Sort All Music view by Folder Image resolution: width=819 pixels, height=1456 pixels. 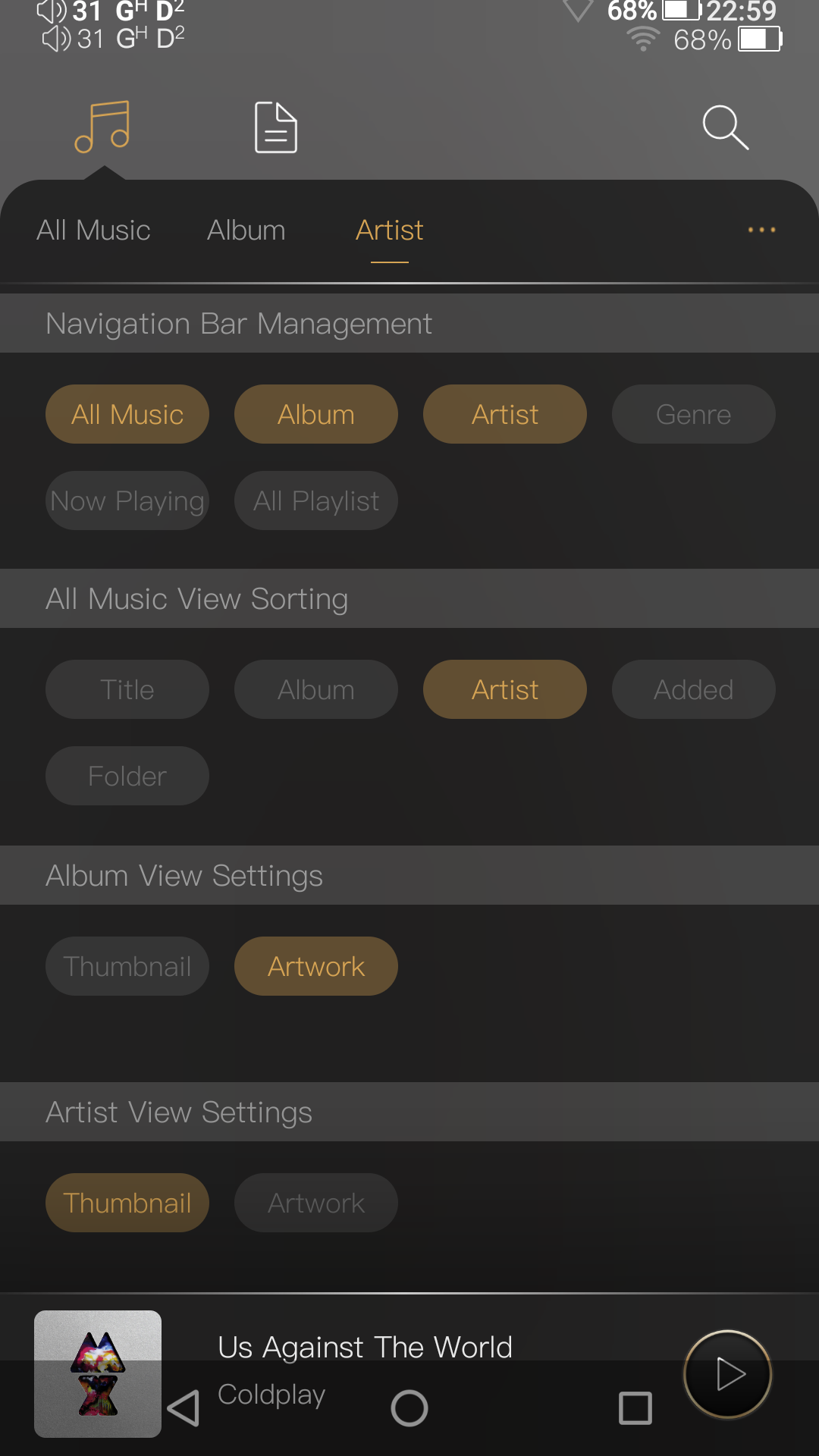127,776
